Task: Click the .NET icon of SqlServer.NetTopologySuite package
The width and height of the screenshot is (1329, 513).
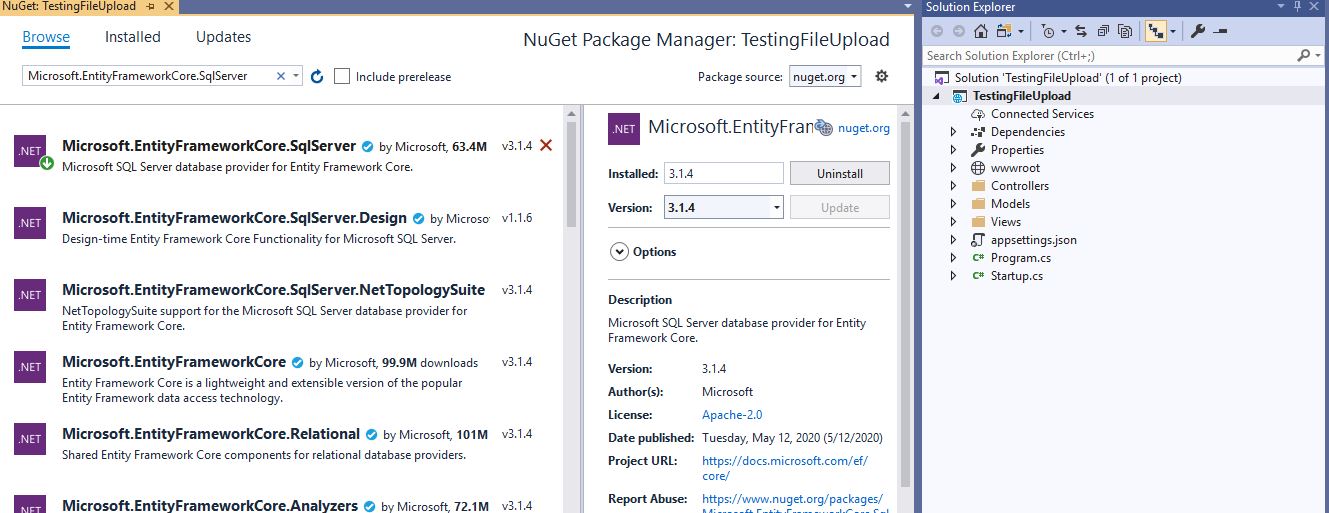Action: coord(30,294)
